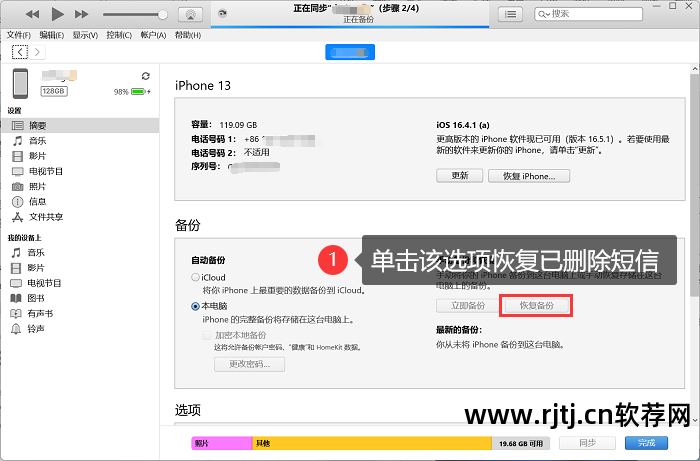Click the sync activity spinner icon
This screenshot has width=700, height=461.
222,13
